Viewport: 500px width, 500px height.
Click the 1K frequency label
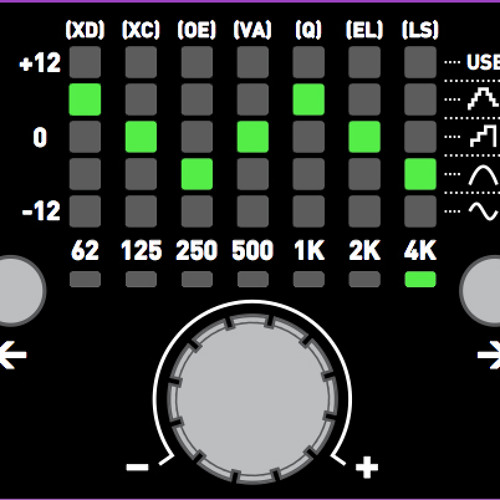click(x=309, y=251)
